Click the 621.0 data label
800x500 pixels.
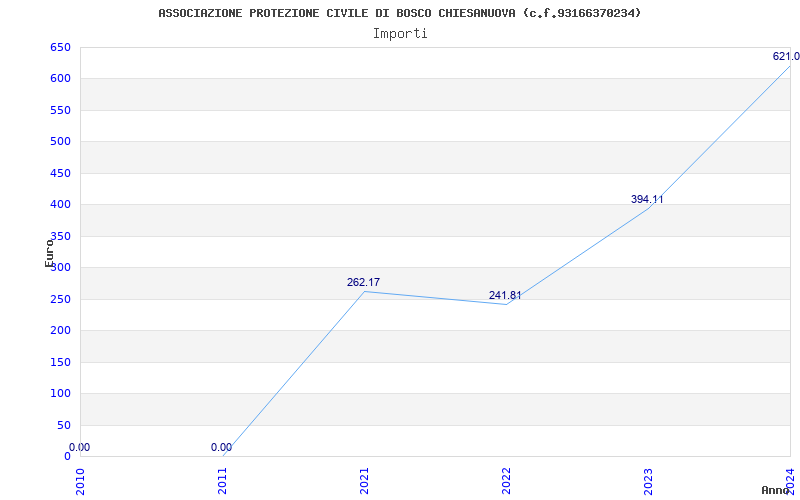[x=786, y=57]
